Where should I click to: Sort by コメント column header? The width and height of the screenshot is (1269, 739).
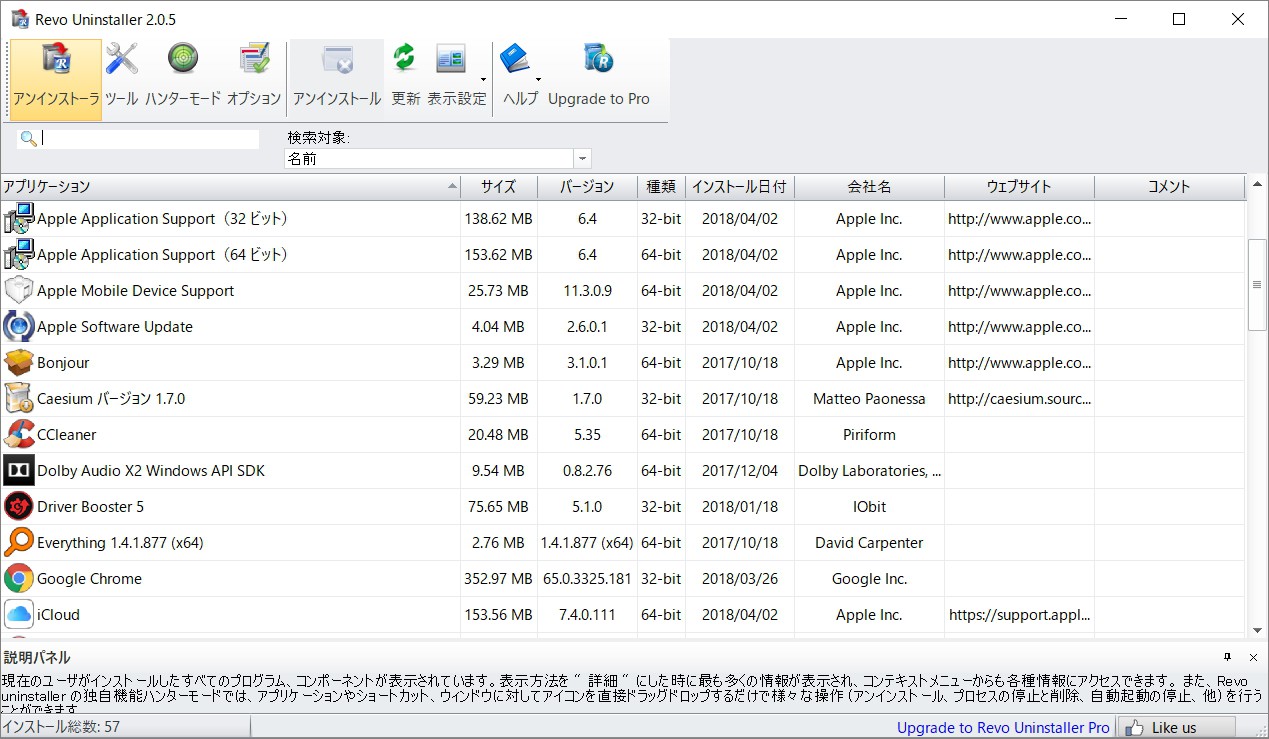coord(1169,187)
